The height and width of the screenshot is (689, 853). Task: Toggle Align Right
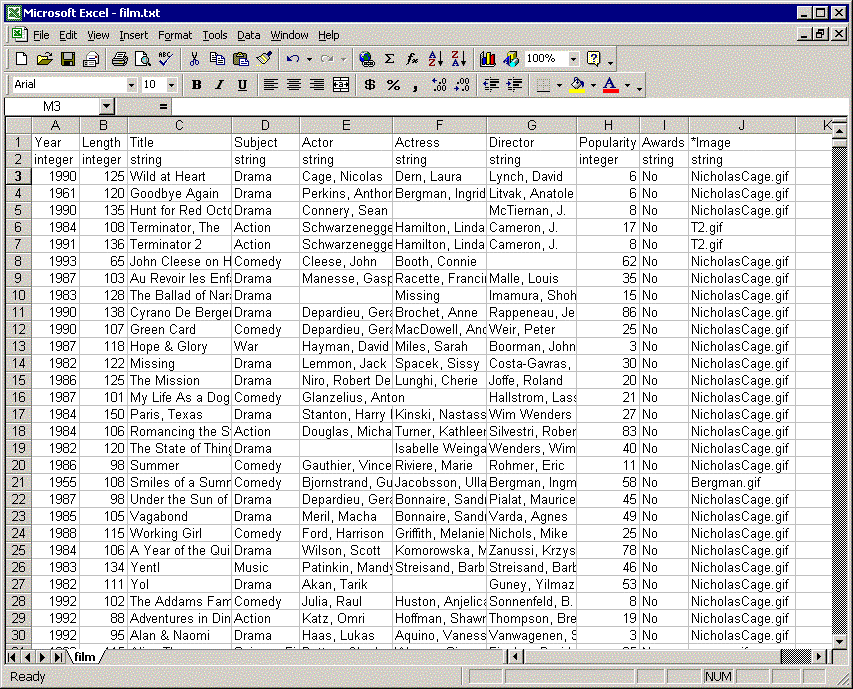[317, 85]
